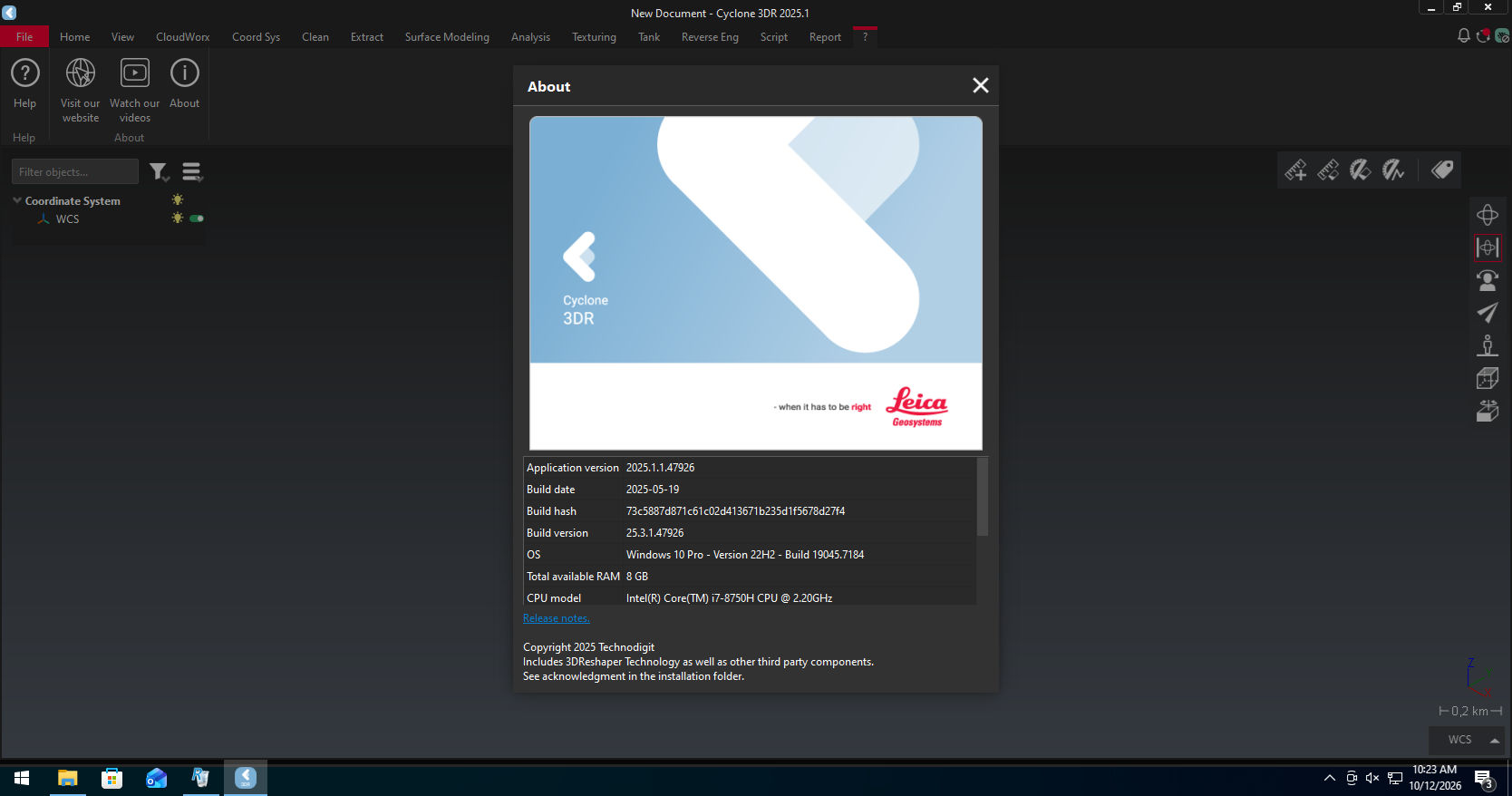Open the Windows Start menu
Viewport: 1512px width, 796px height.
coord(22,778)
